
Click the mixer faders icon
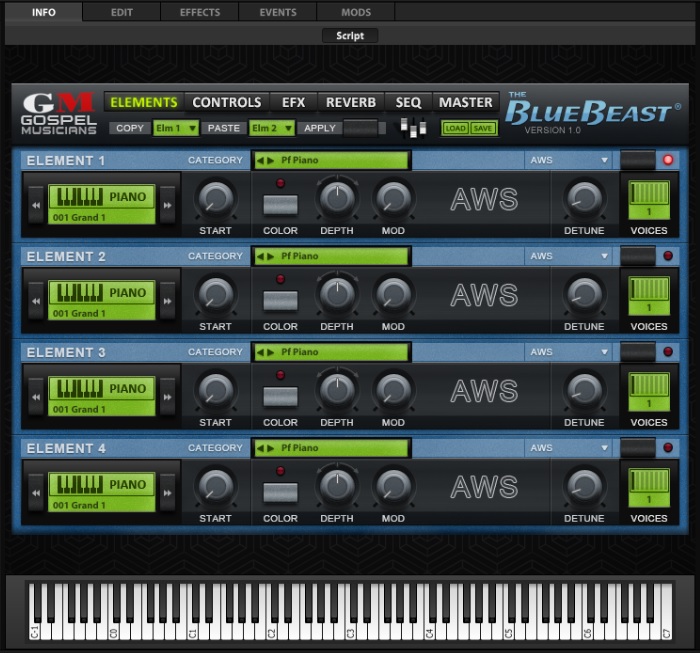[413, 128]
